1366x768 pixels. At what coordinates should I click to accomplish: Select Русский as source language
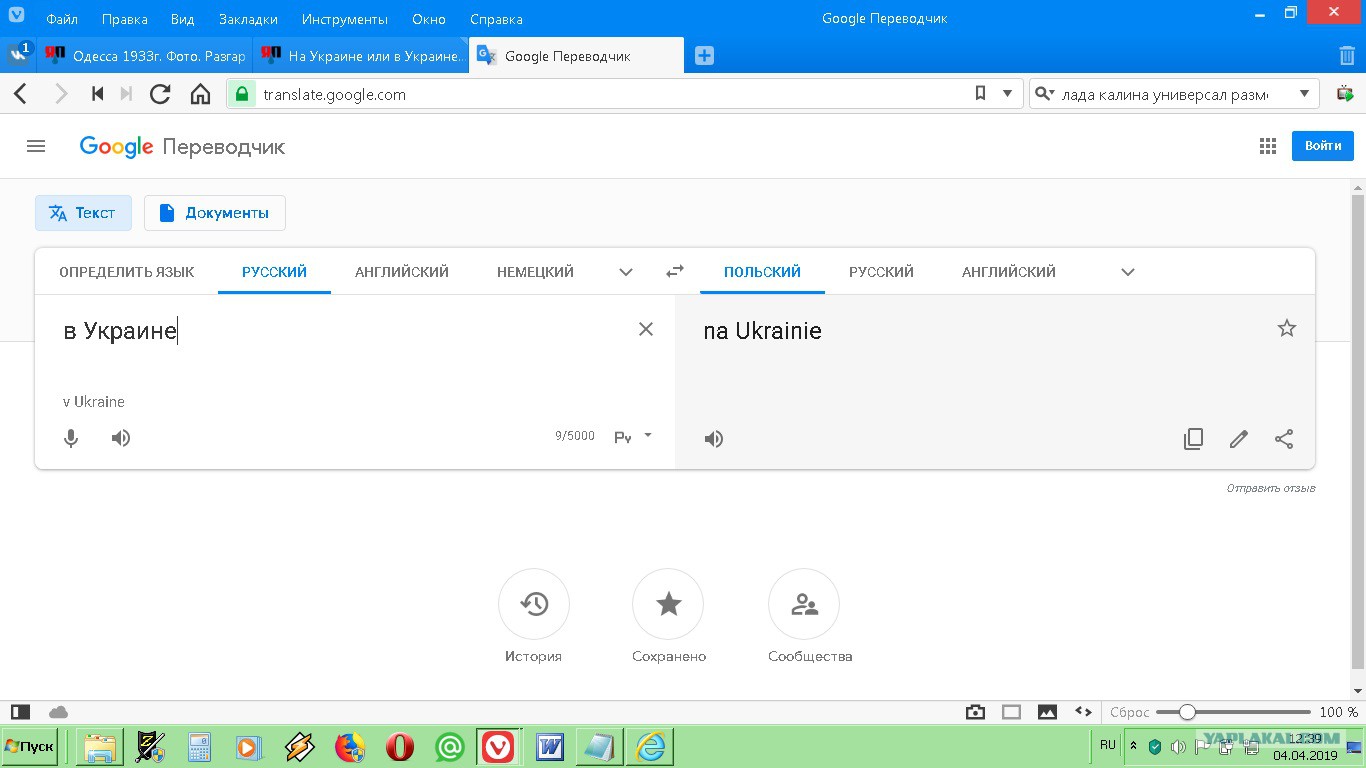pos(274,272)
